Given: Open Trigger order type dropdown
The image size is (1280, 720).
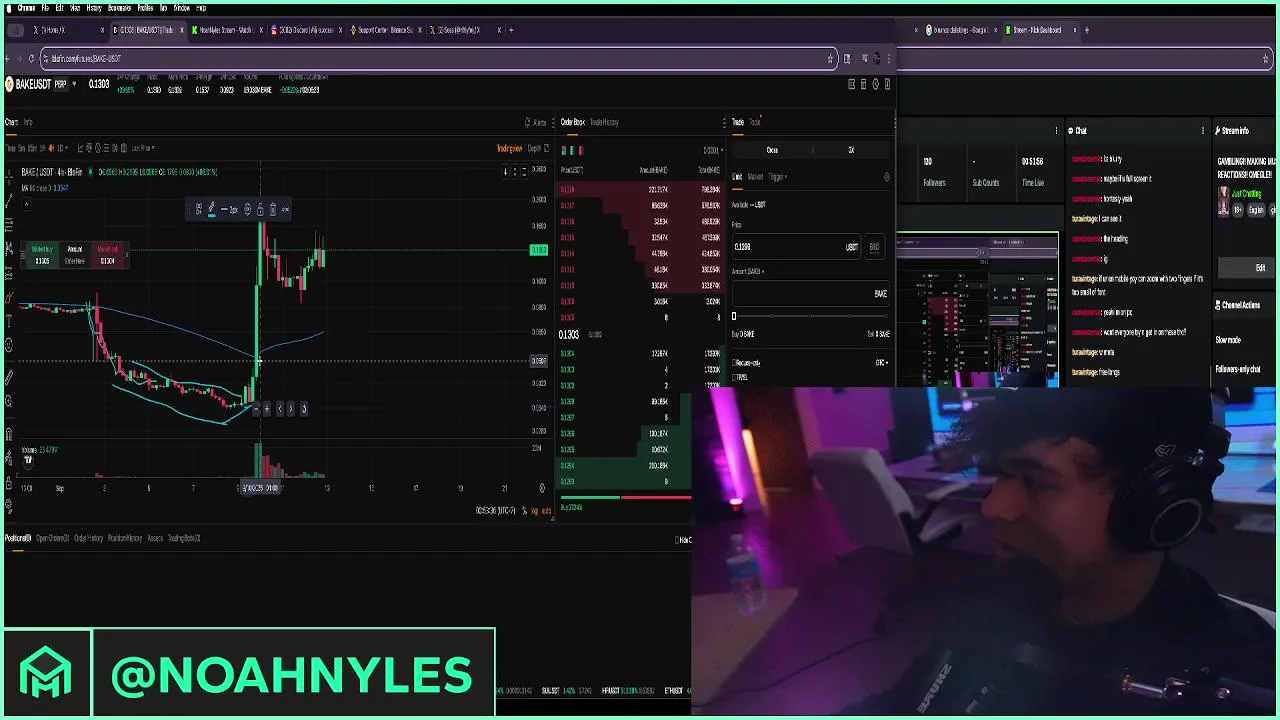Looking at the screenshot, I should coord(777,177).
